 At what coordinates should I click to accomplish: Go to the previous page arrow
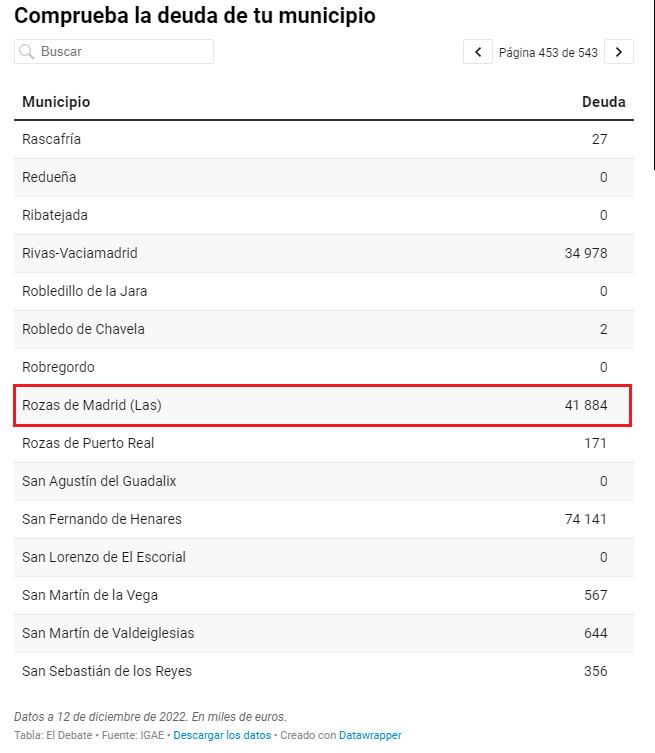coord(477,52)
